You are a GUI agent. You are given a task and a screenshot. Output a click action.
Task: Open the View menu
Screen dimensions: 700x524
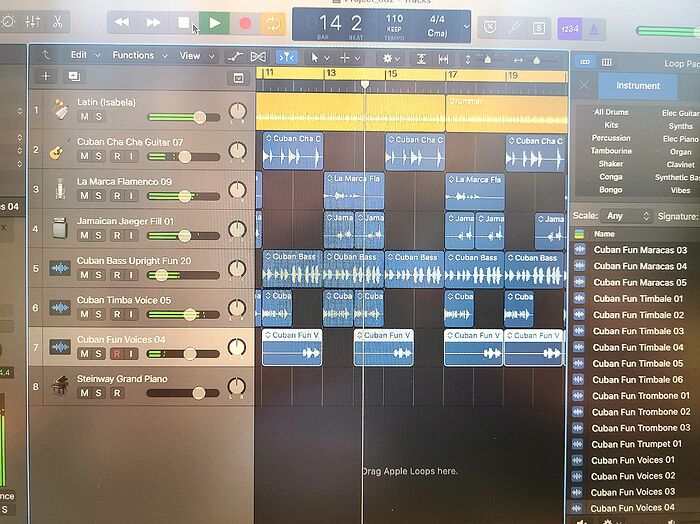click(x=197, y=56)
